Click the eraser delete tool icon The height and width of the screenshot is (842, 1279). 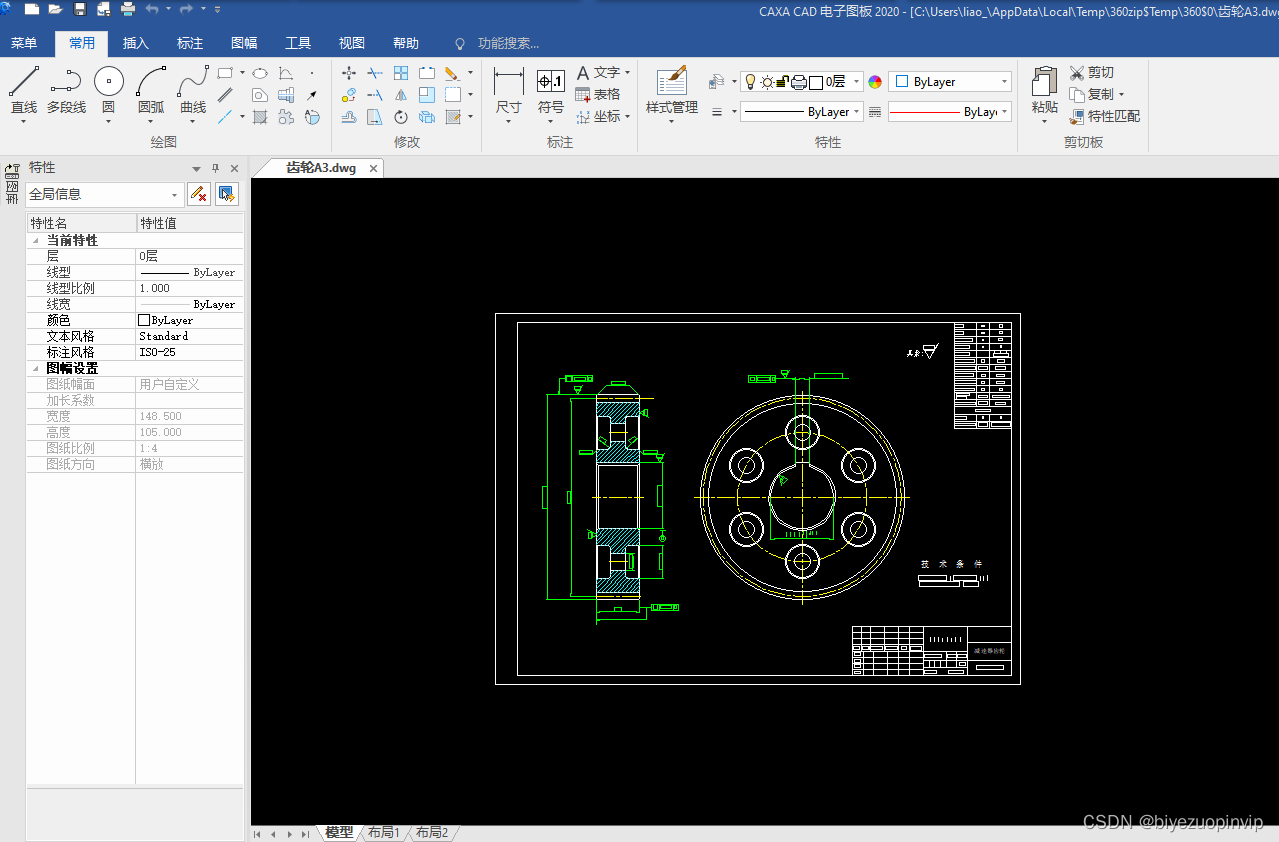point(452,73)
